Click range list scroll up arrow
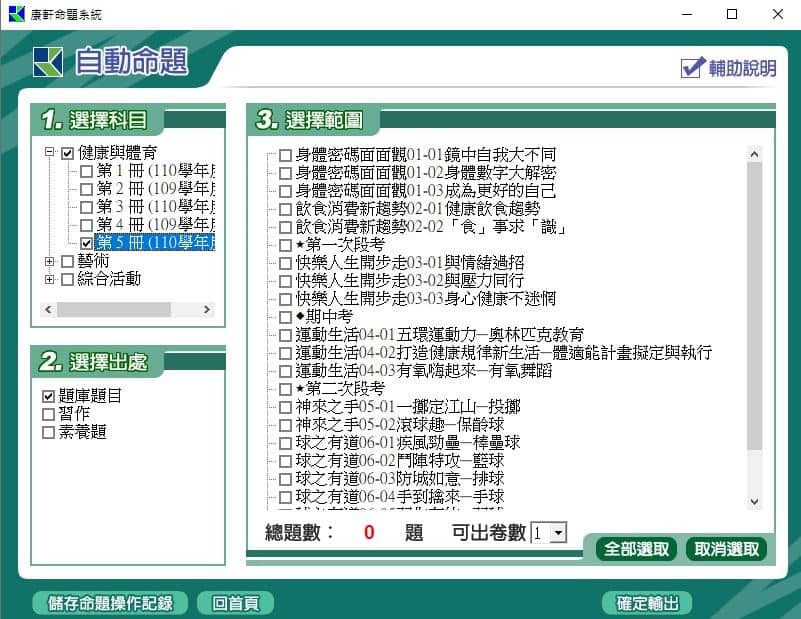The image size is (801, 619). pos(754,154)
